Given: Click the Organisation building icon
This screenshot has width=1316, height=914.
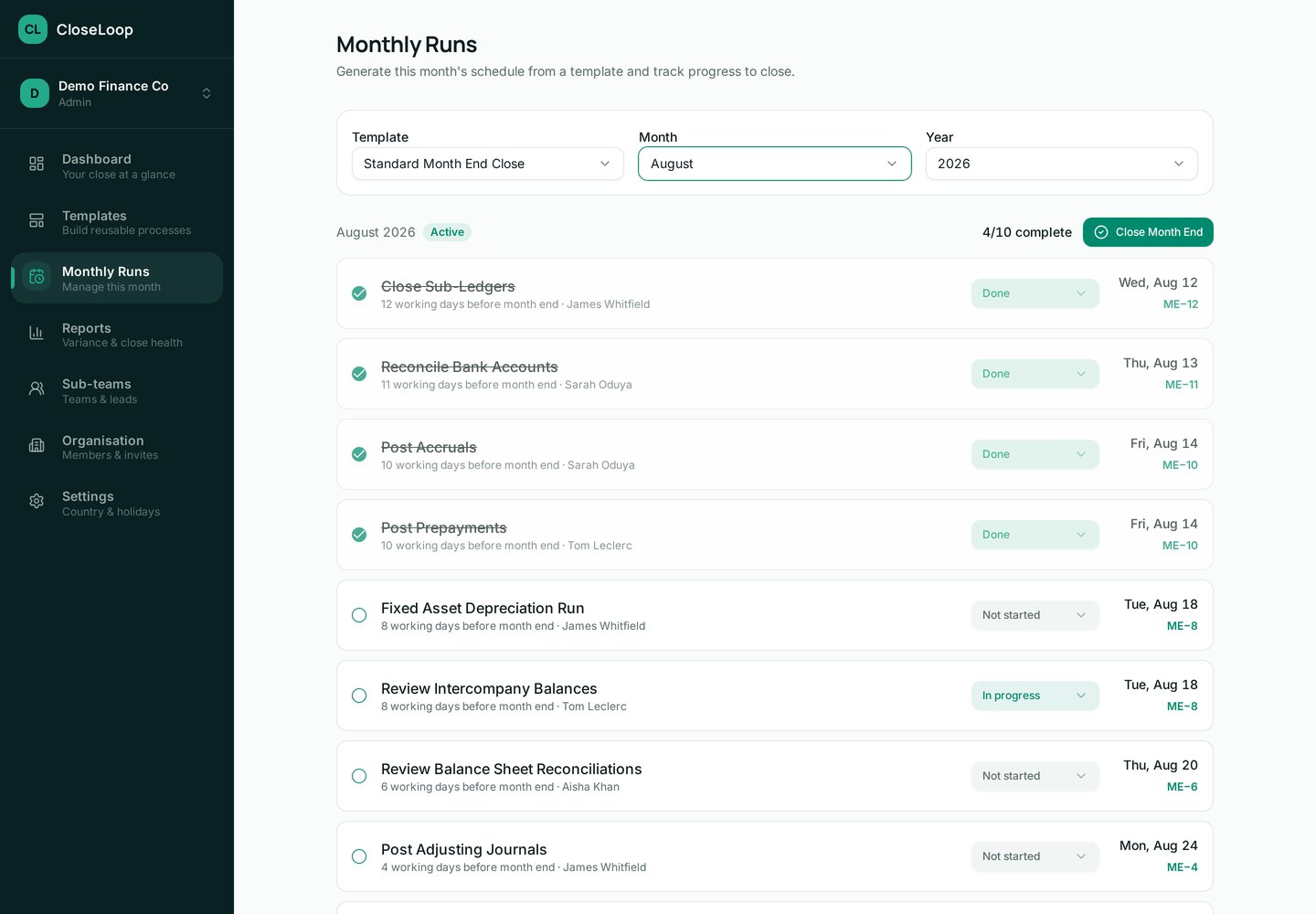Looking at the screenshot, I should point(37,445).
